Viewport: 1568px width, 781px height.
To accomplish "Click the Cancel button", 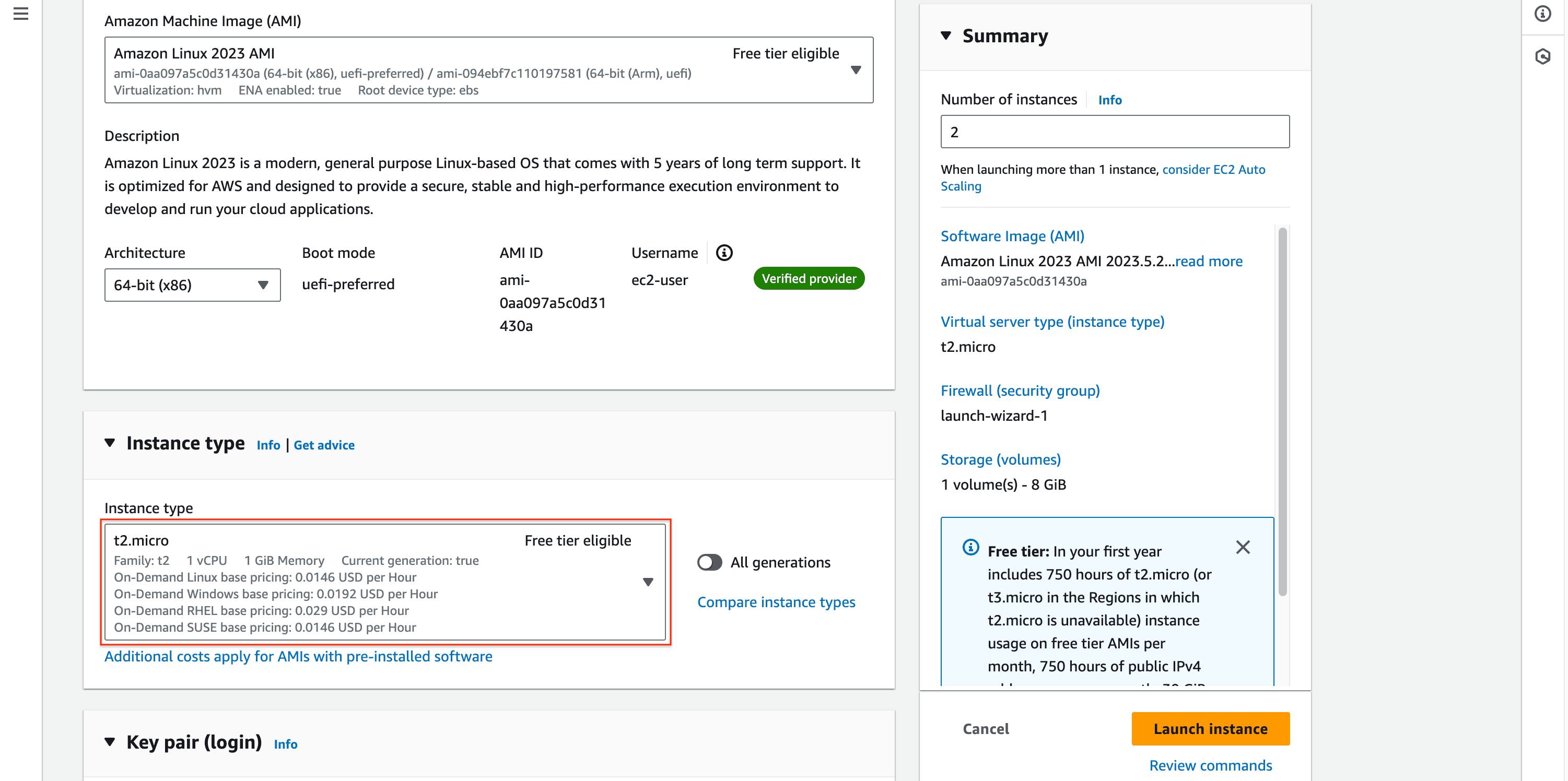I will (986, 728).
